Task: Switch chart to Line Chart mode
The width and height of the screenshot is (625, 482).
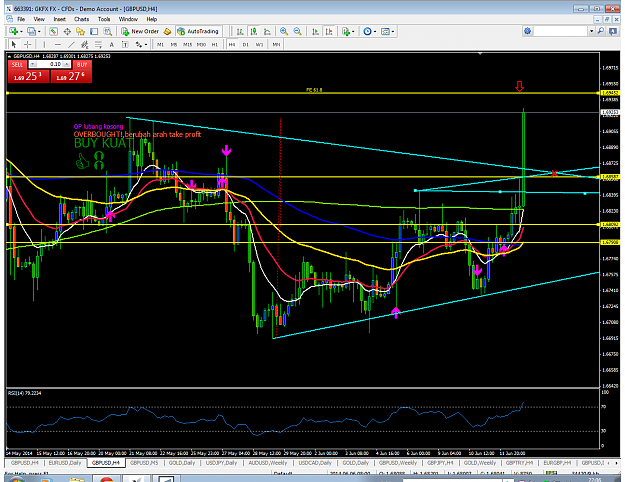Action: 267,31
